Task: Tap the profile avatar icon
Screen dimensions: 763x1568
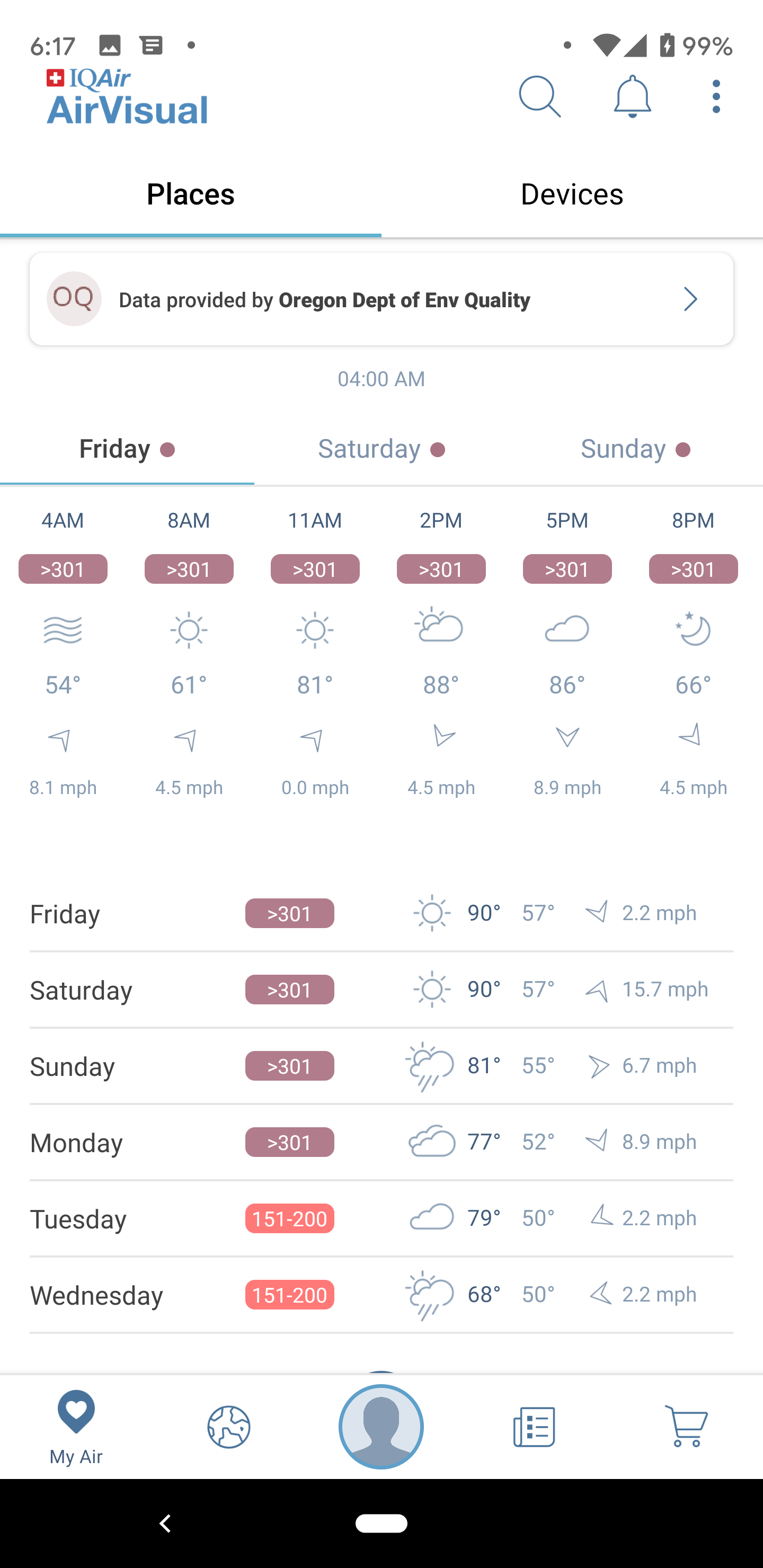Action: [x=381, y=1426]
